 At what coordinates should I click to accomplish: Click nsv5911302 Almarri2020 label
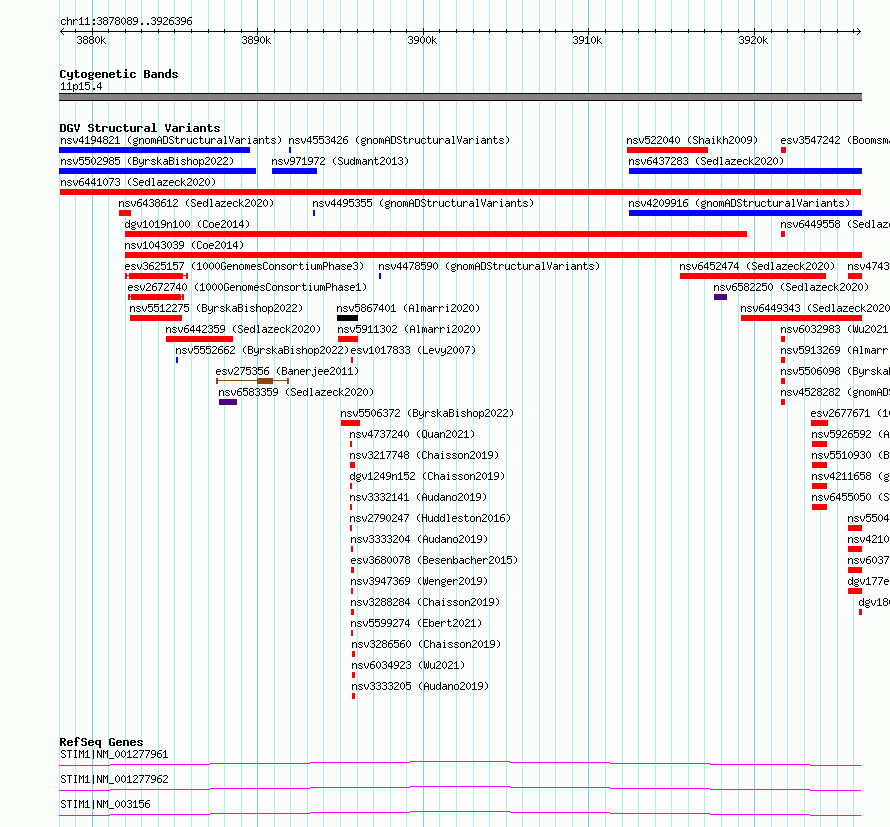[x=409, y=329]
